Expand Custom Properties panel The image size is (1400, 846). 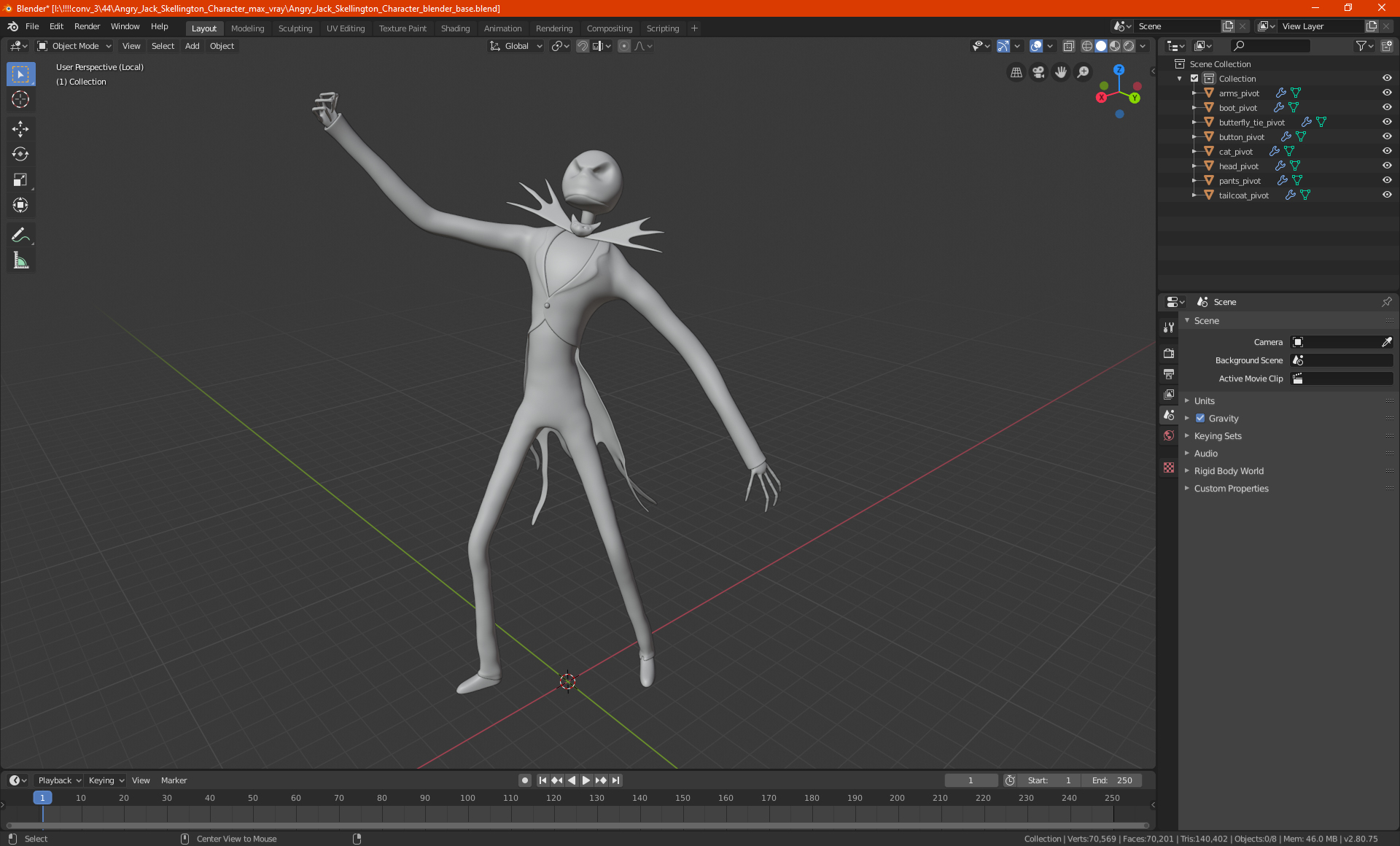tap(1231, 488)
